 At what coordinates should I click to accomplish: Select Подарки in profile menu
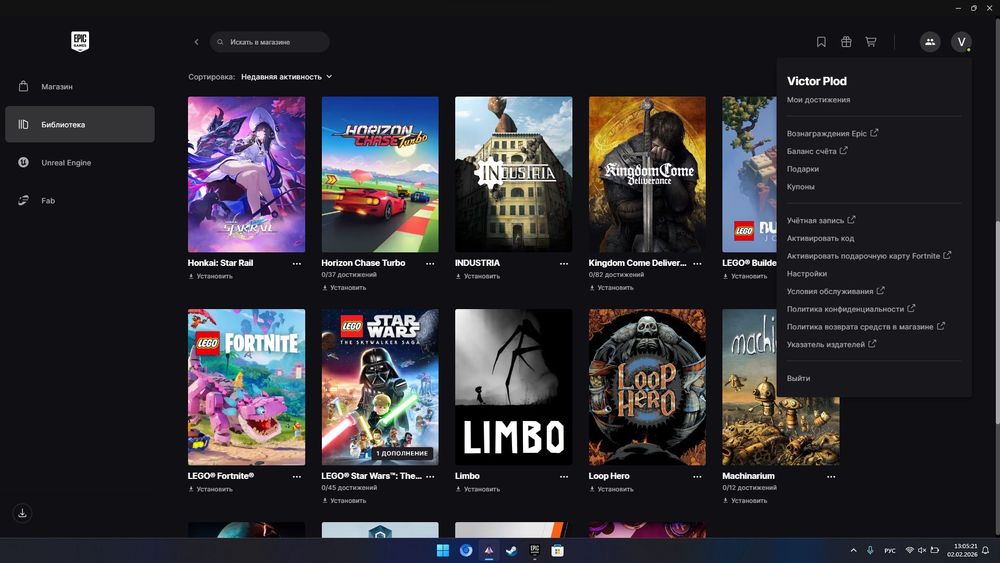[x=803, y=169]
